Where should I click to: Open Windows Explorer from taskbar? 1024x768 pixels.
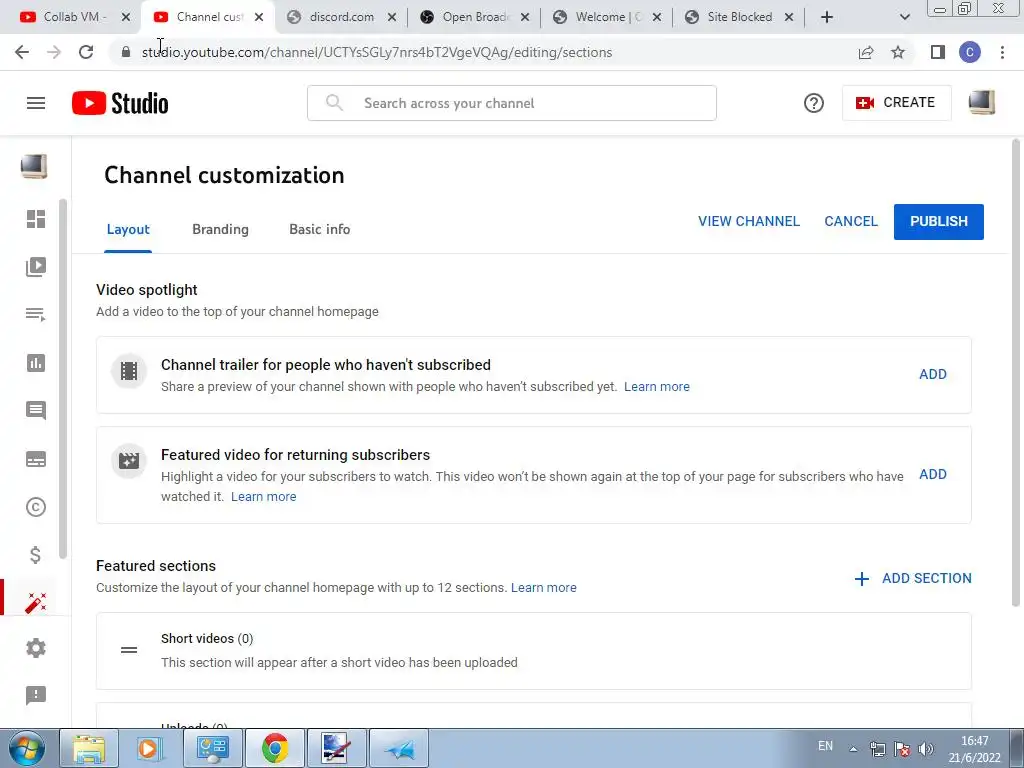(x=89, y=748)
